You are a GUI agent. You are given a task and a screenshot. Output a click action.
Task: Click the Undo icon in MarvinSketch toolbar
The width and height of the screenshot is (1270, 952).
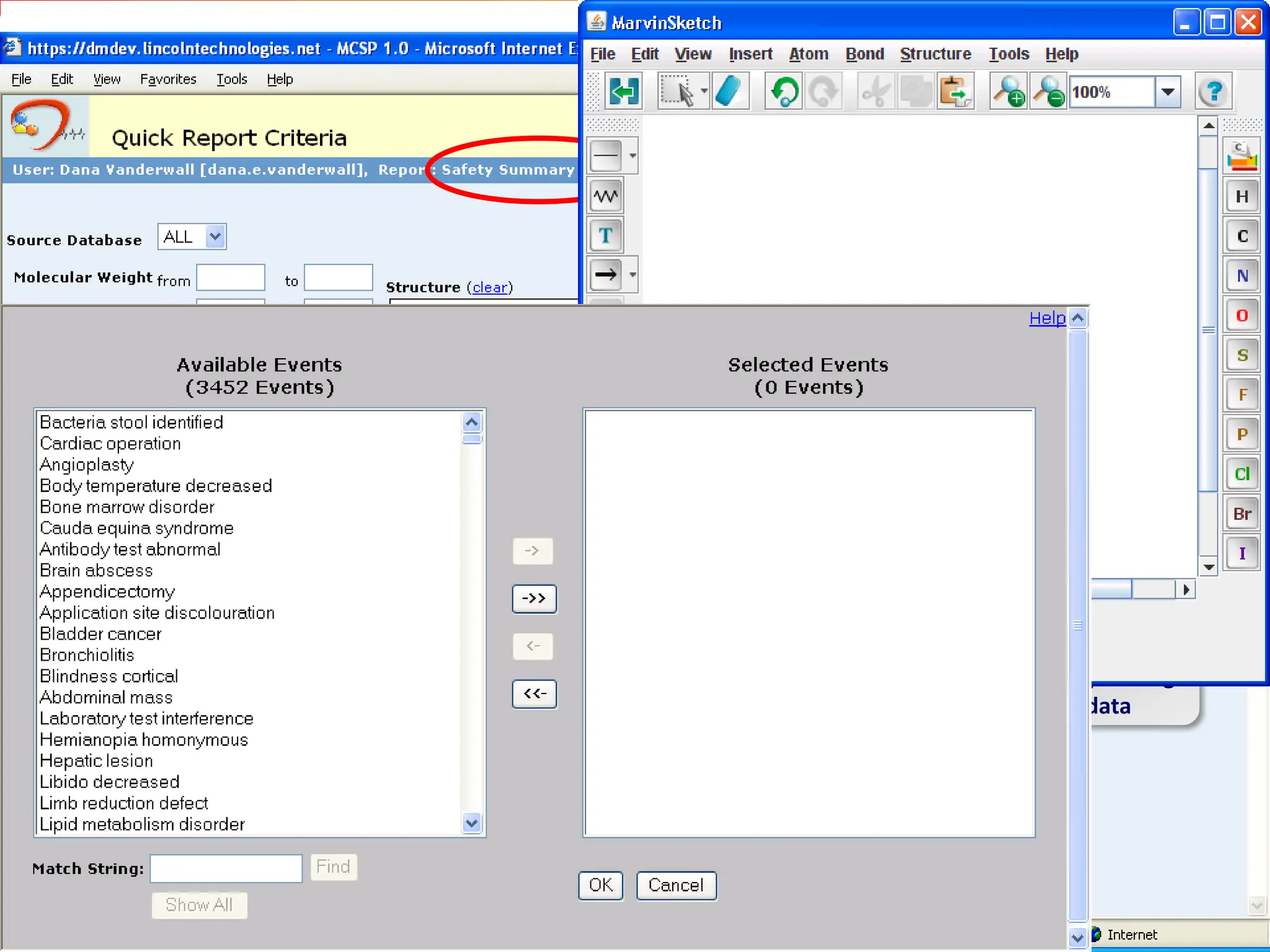click(784, 92)
